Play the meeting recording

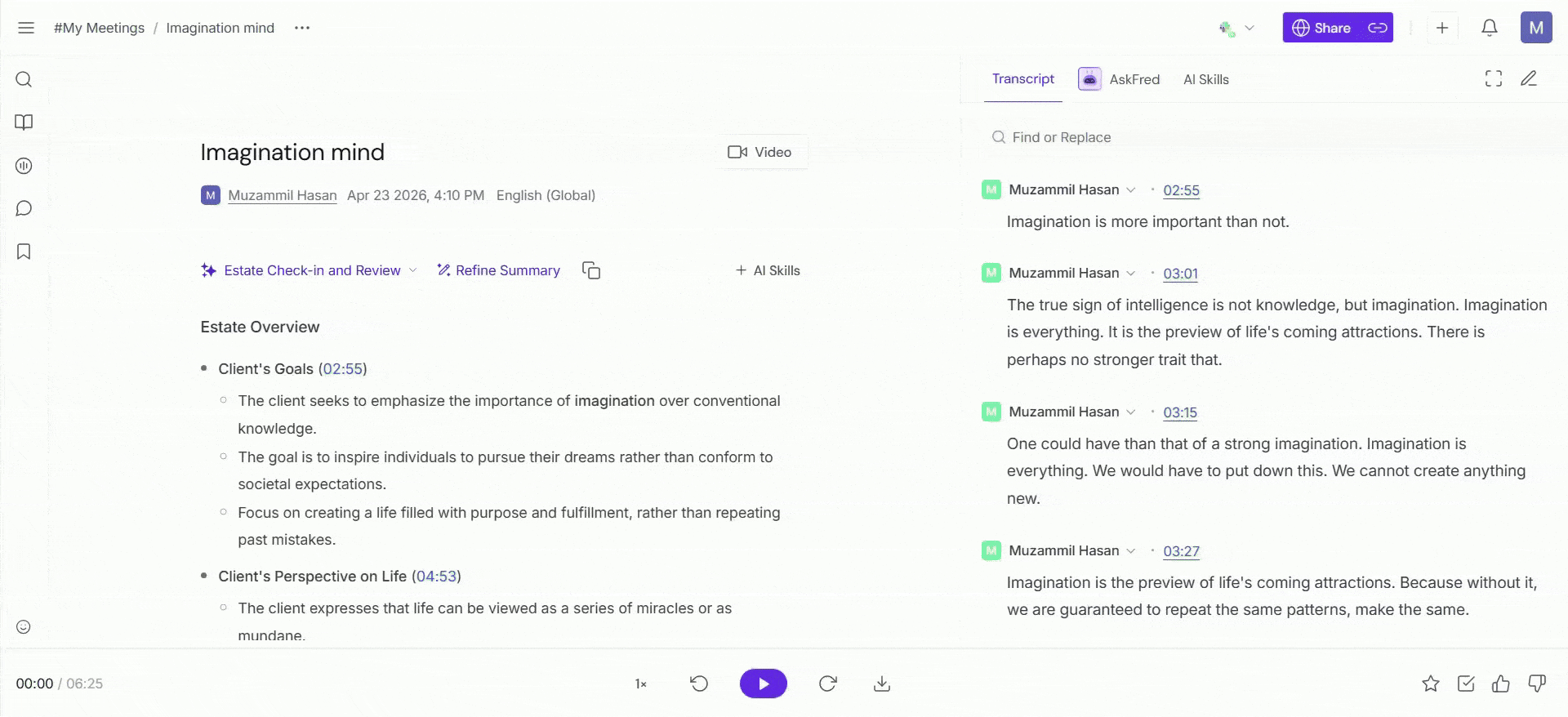(x=764, y=684)
